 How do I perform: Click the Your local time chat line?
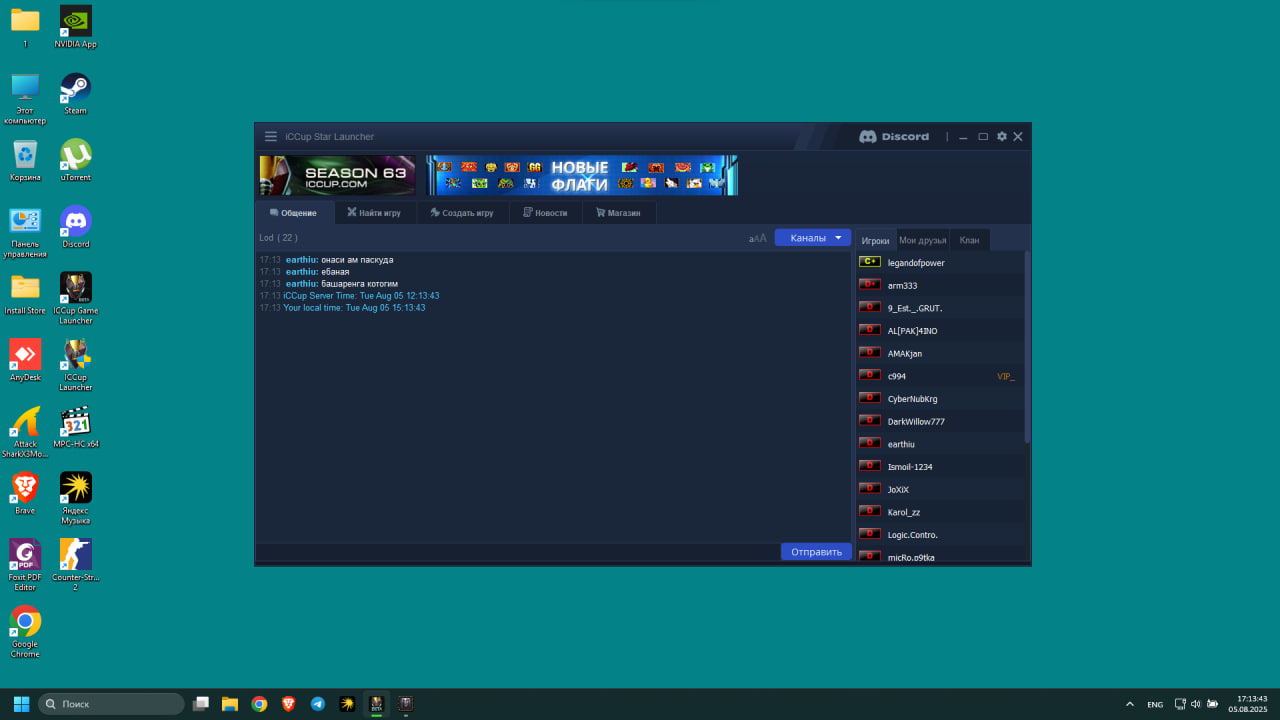point(354,308)
